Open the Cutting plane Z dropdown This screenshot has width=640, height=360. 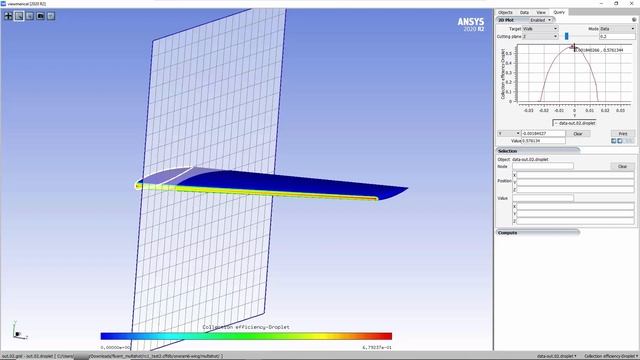pyautogui.click(x=540, y=36)
